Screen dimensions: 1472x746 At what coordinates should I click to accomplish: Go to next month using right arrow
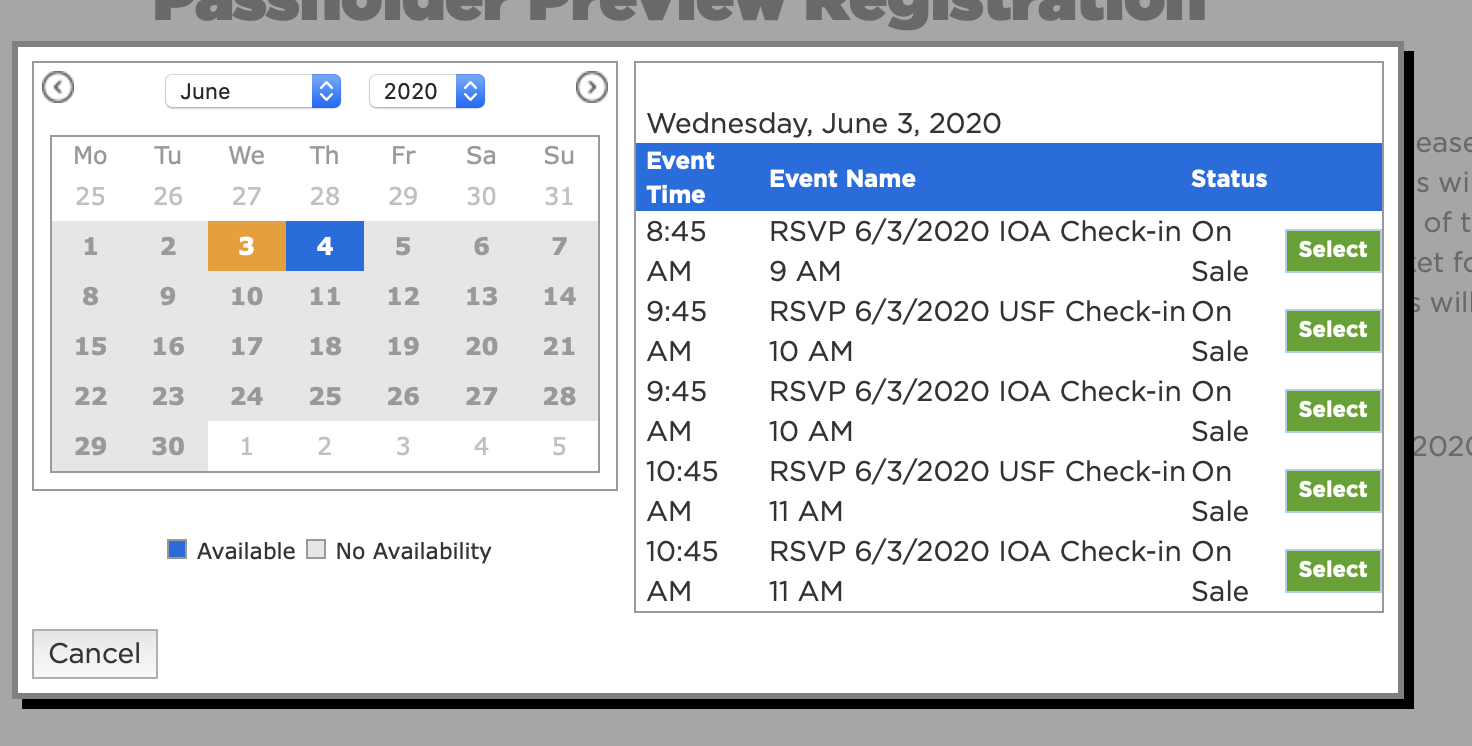point(592,88)
